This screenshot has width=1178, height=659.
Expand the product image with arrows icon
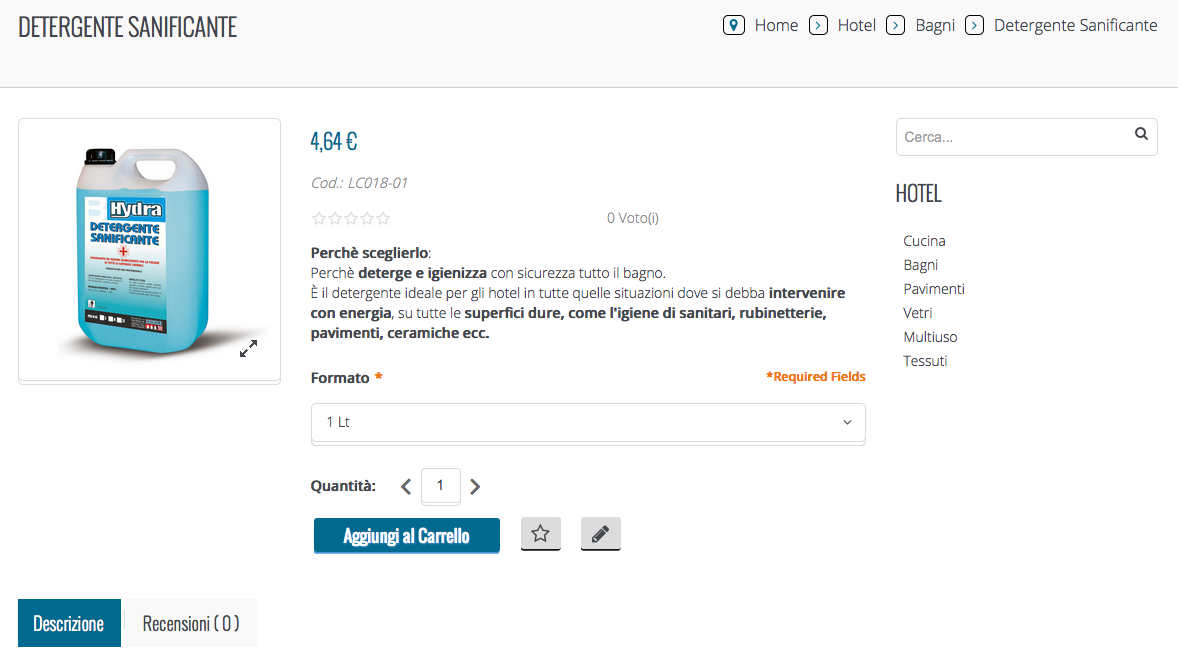[x=249, y=348]
